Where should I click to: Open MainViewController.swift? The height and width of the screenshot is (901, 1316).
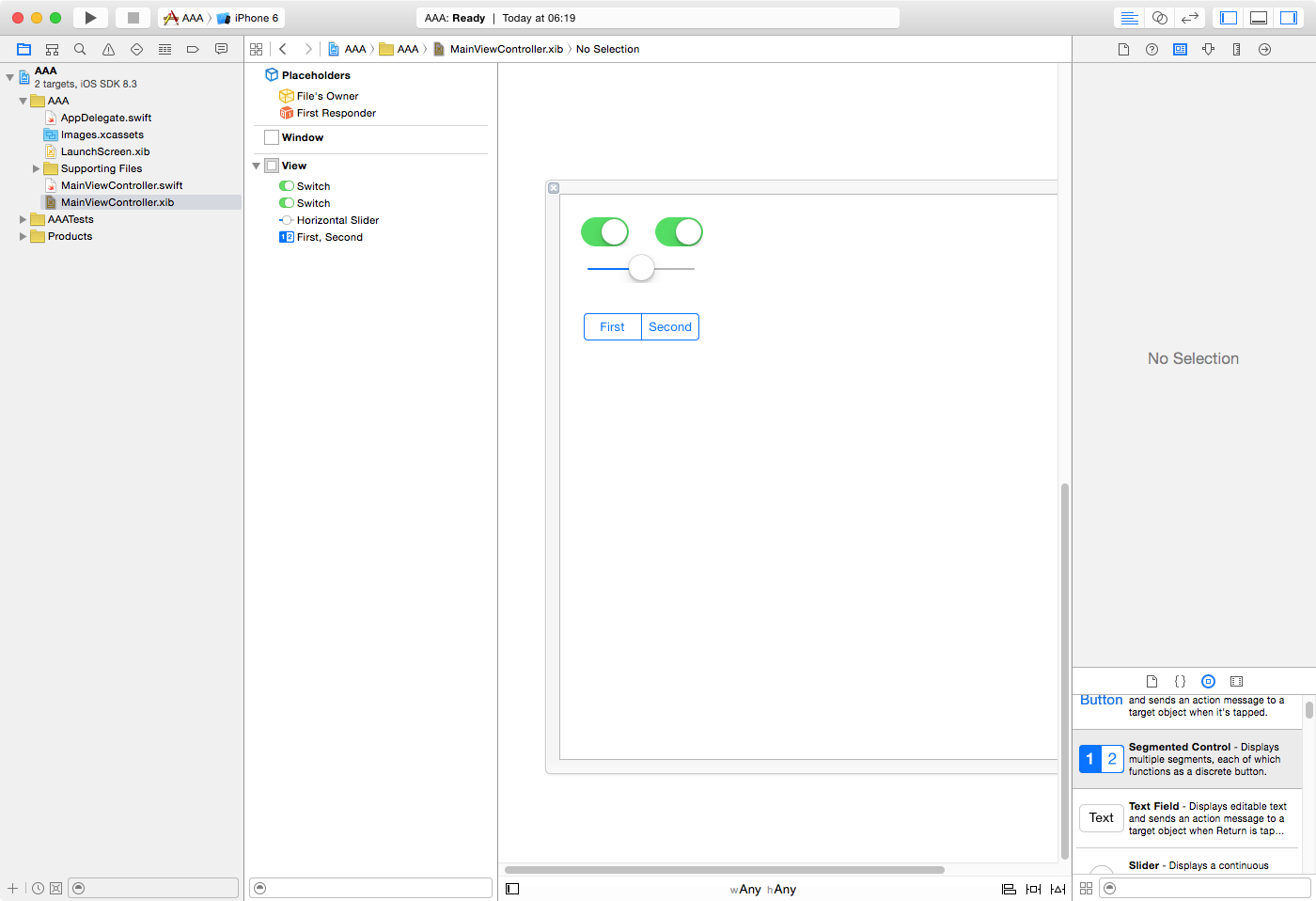121,185
